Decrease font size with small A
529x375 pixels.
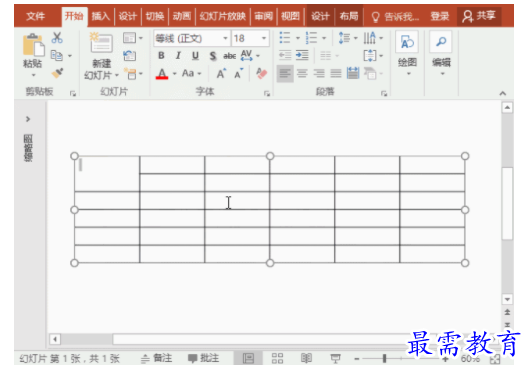239,74
